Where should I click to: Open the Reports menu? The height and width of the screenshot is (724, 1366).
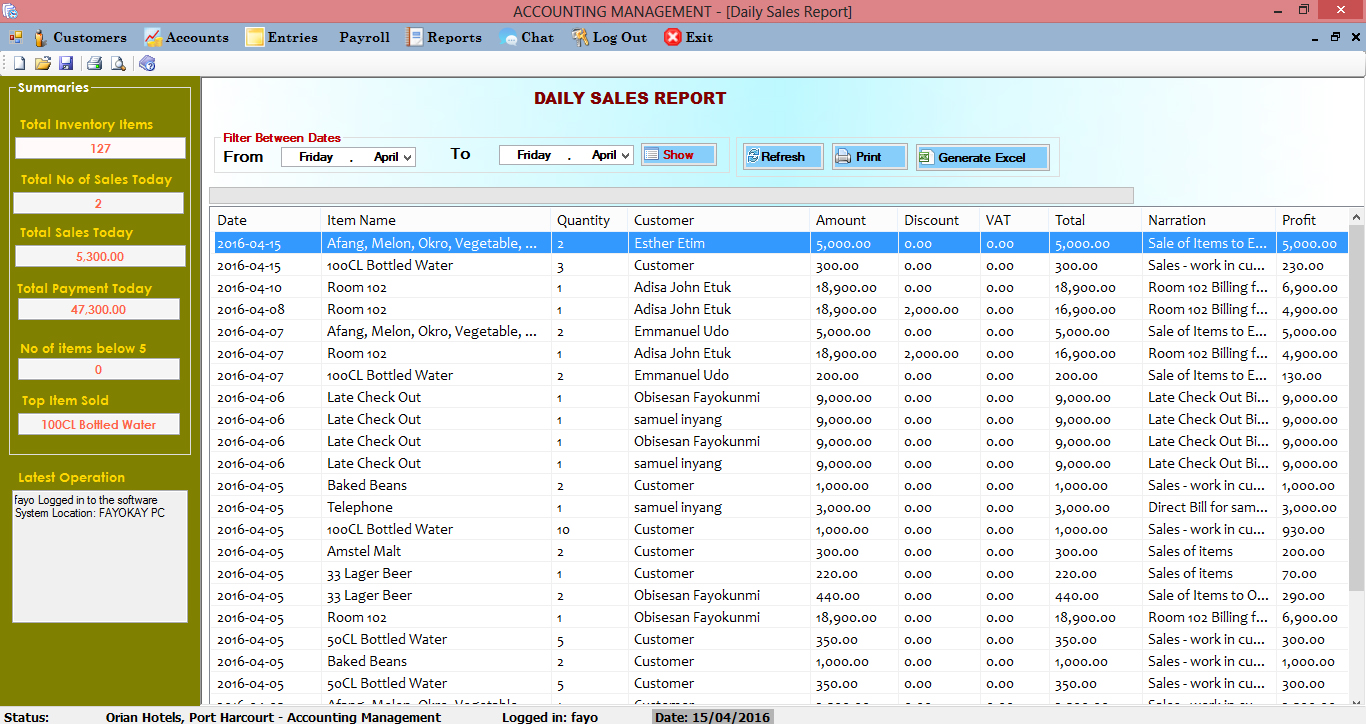click(444, 37)
